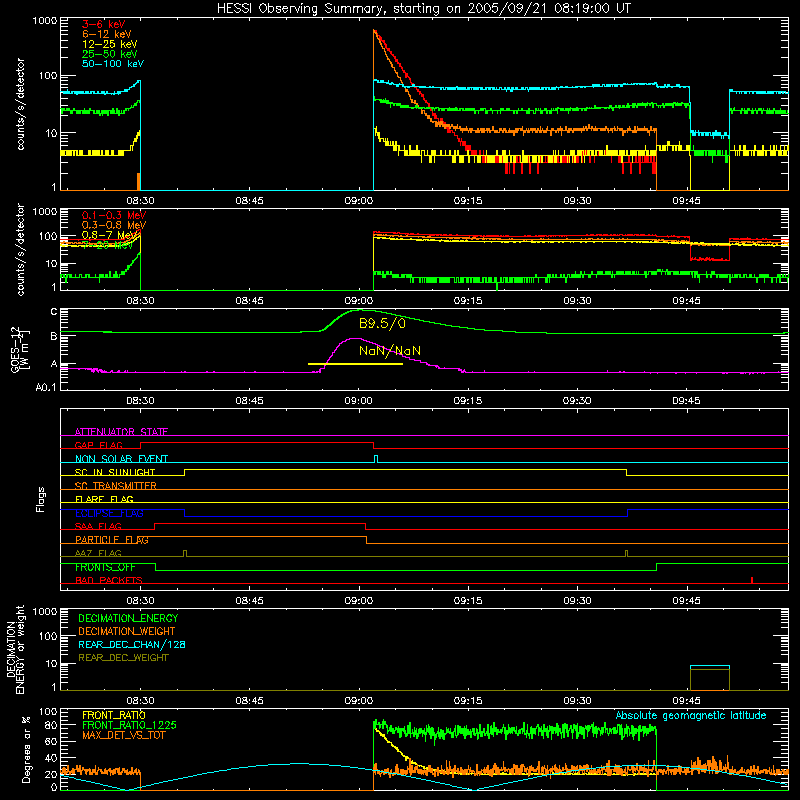Click the SAA_FLAG label
This screenshot has height=800, width=800.
(x=98, y=527)
